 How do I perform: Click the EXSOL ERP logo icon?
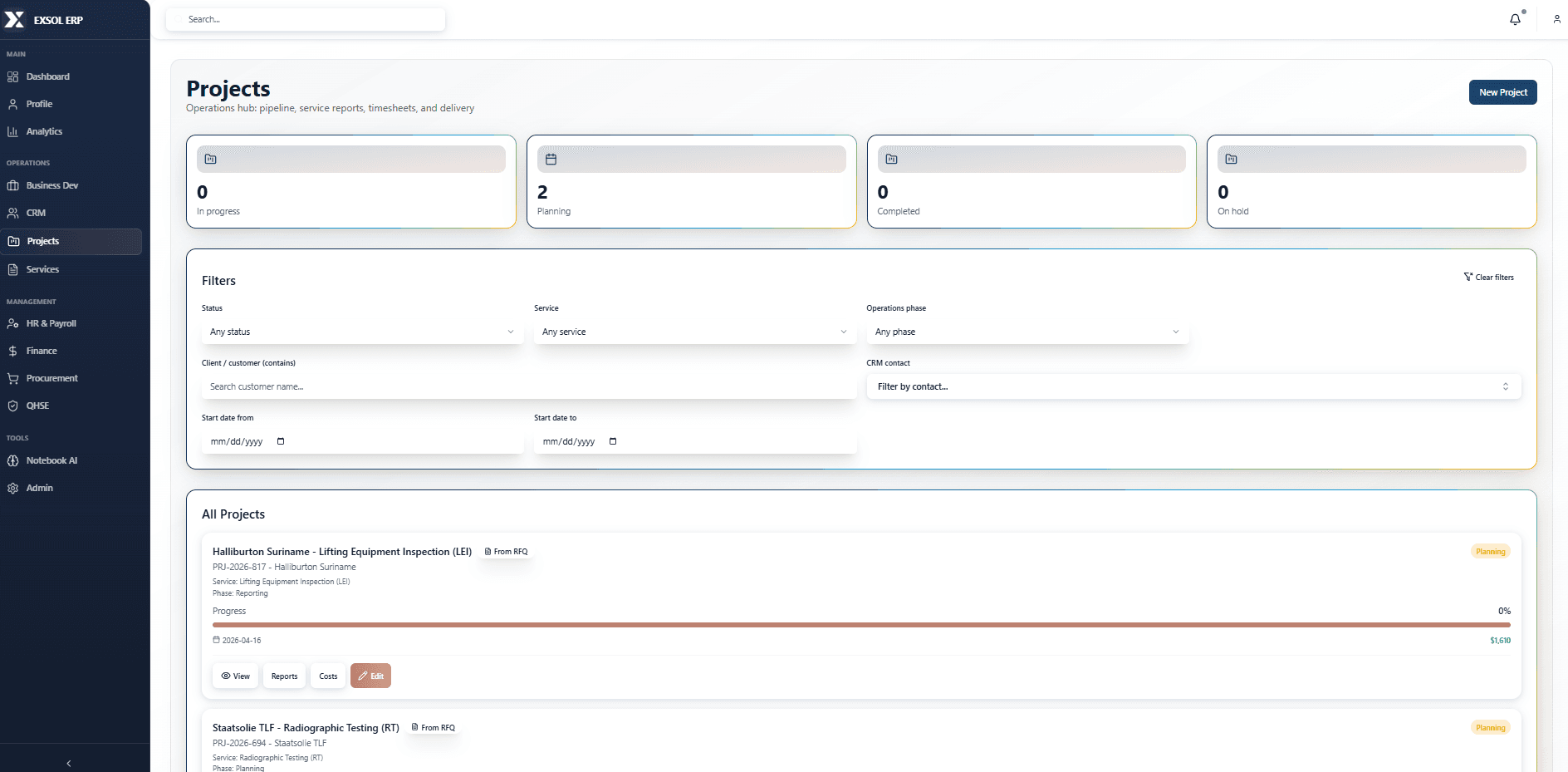click(14, 20)
